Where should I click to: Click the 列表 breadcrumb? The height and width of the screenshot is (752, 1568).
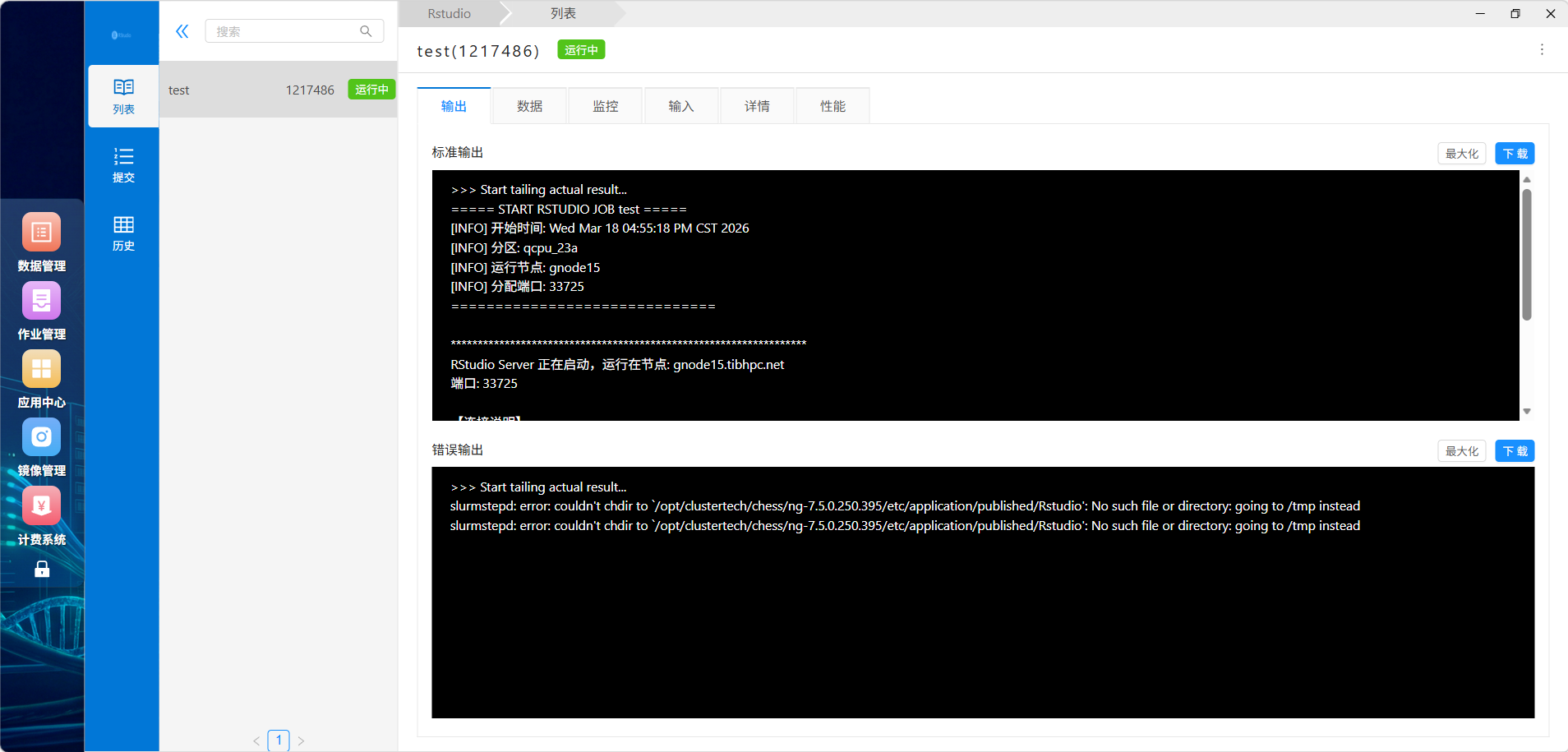(x=563, y=14)
